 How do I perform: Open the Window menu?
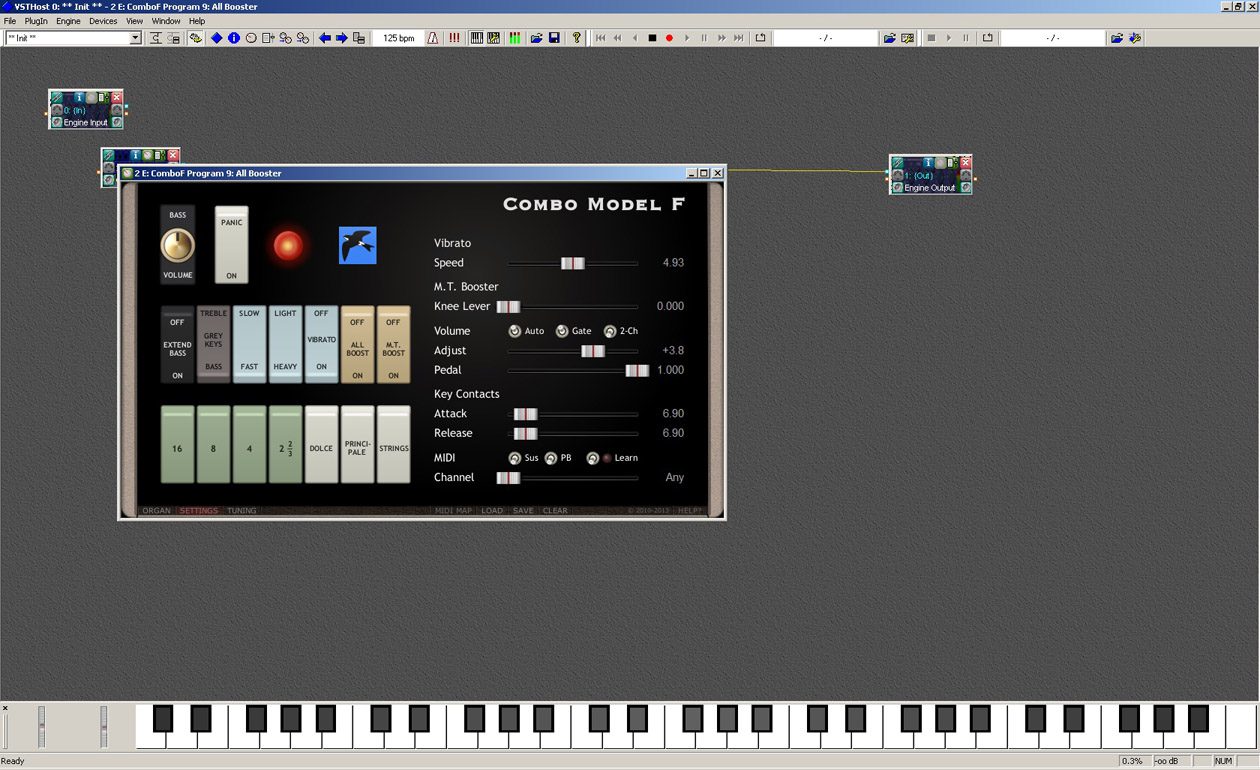166,21
